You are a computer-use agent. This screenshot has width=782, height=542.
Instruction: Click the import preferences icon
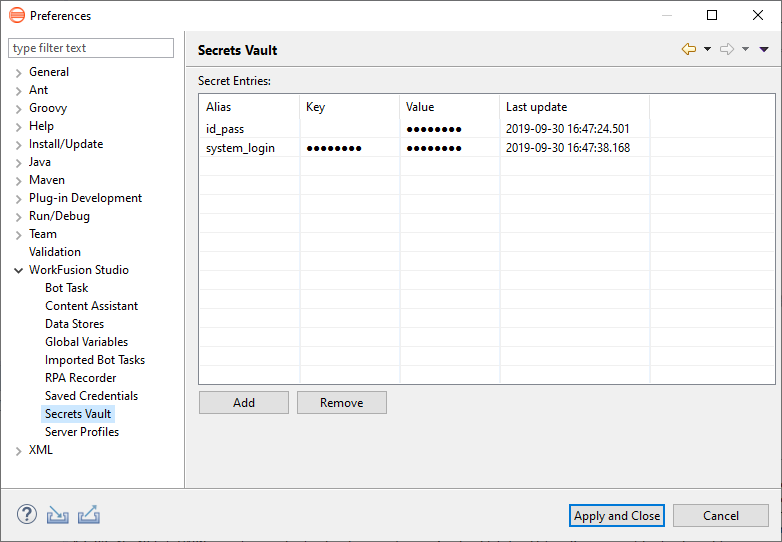(x=58, y=515)
